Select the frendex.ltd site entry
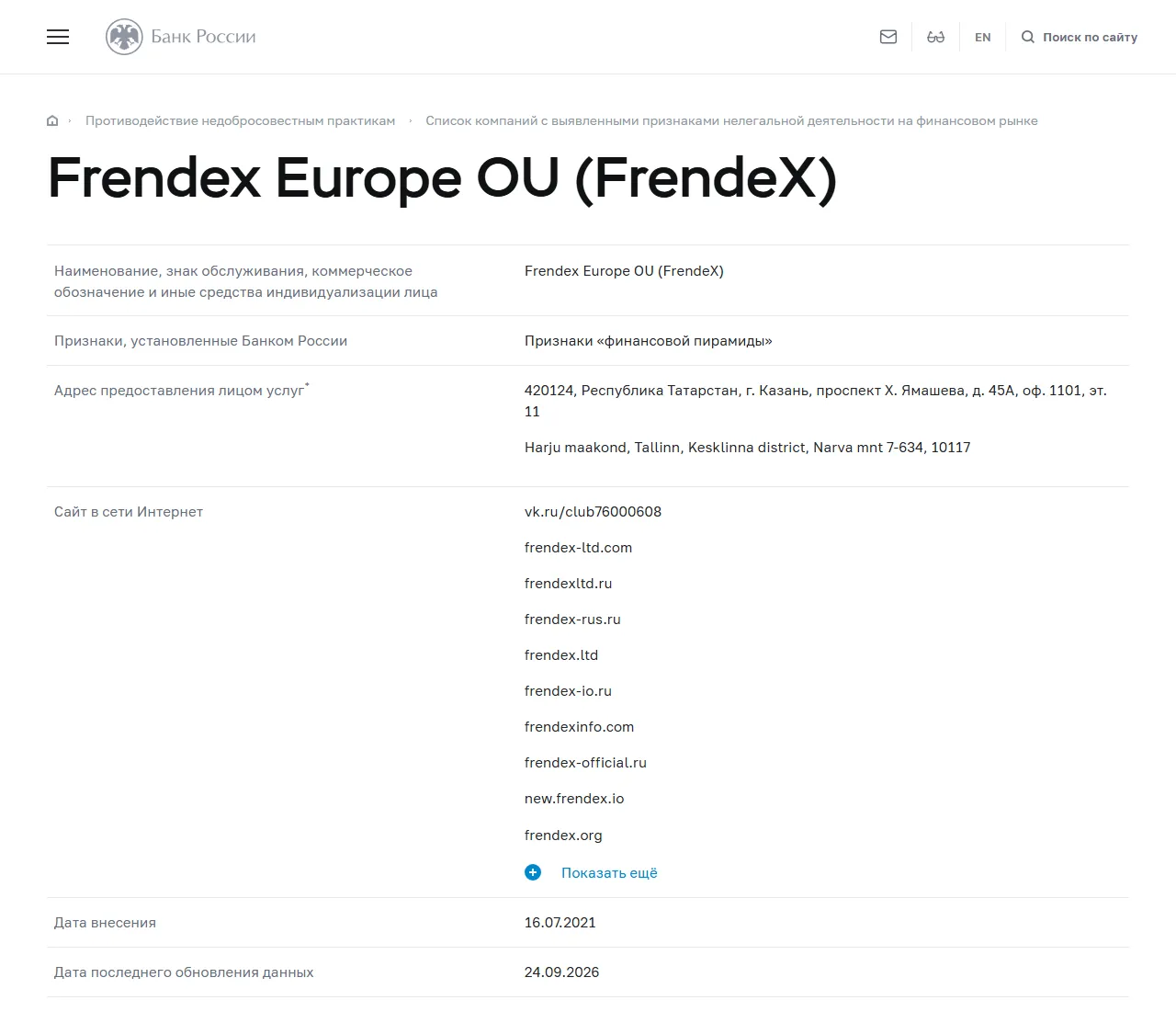Screen dimensions: 1176x1023 561,655
